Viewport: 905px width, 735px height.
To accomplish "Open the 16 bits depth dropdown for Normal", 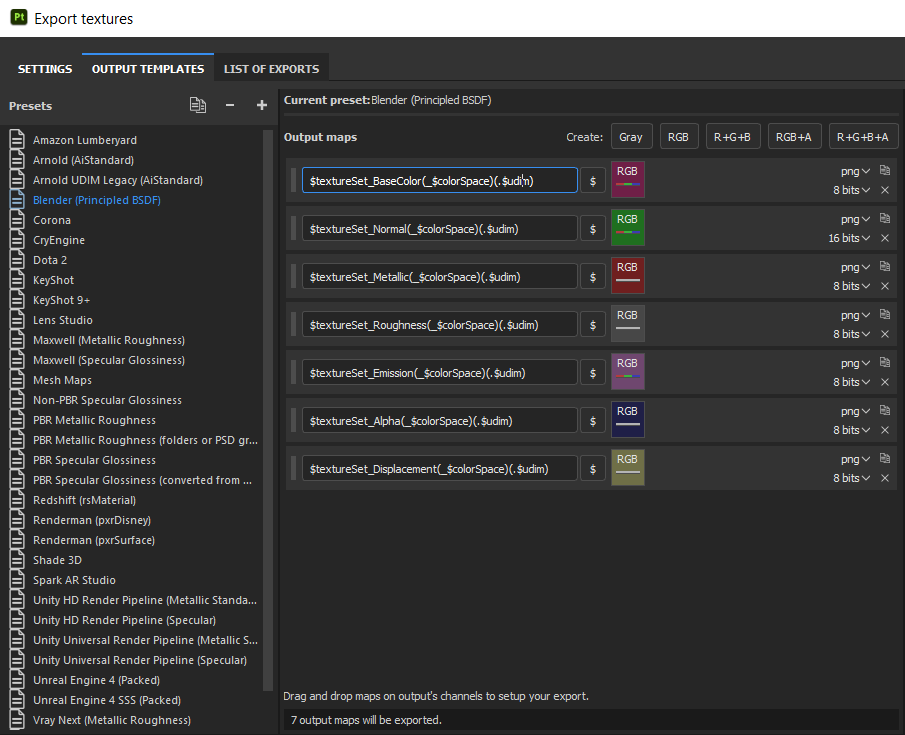I will (x=848, y=238).
